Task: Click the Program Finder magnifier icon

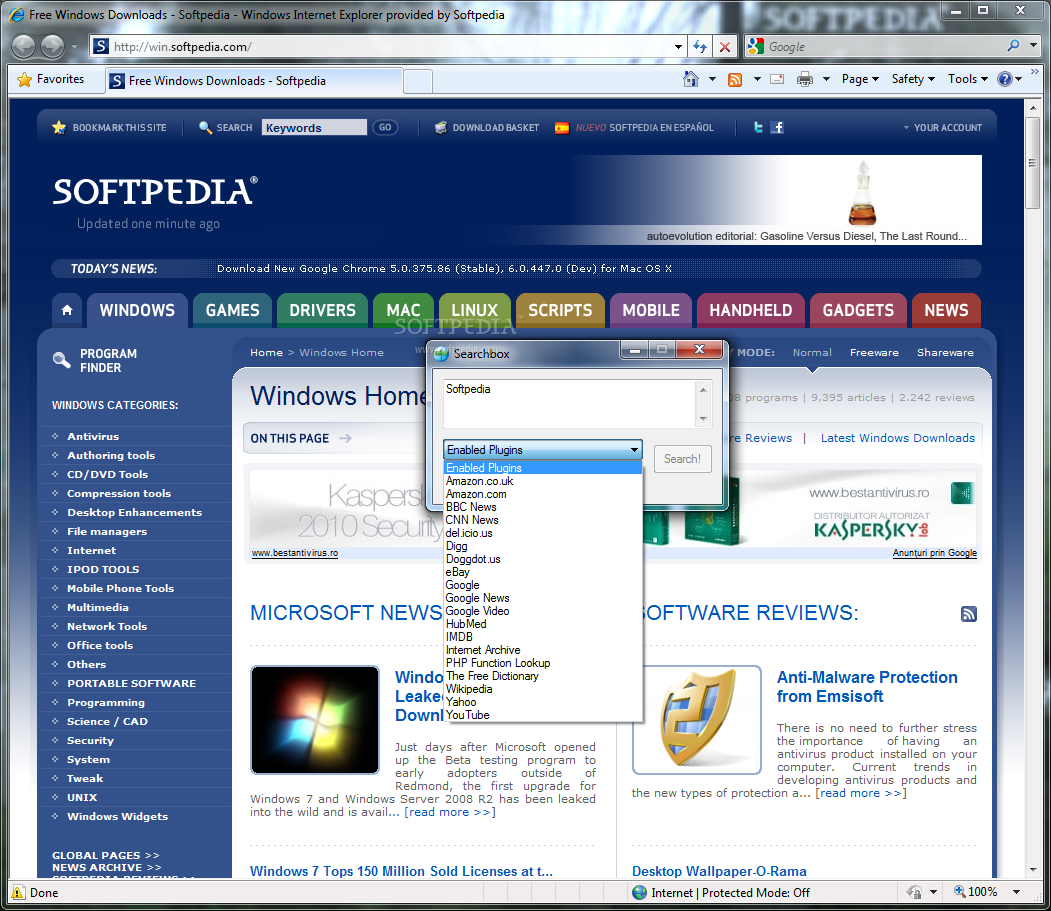Action: 62,360
